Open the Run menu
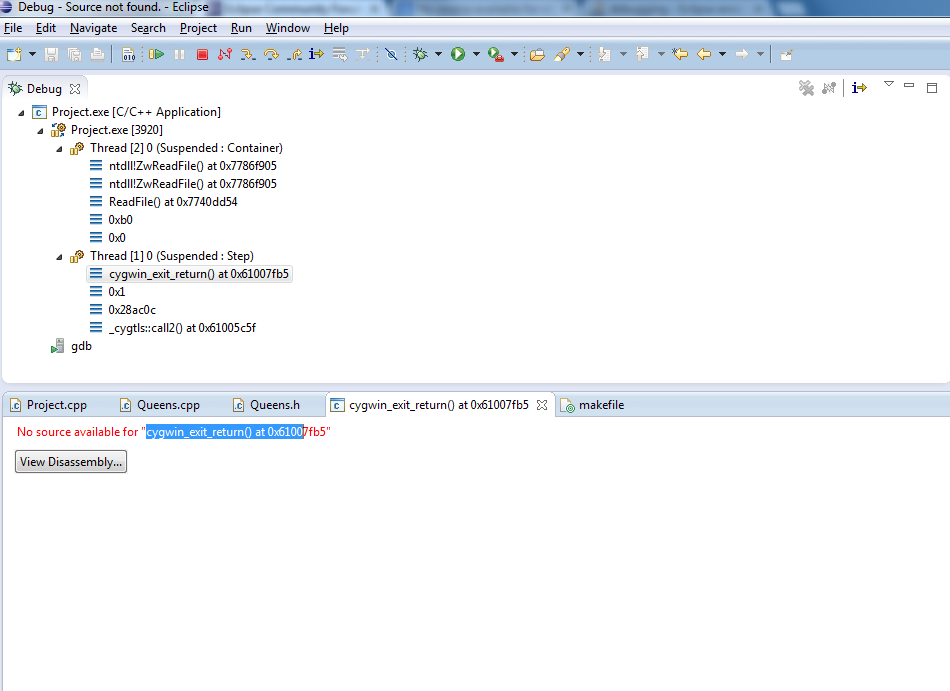 241,28
